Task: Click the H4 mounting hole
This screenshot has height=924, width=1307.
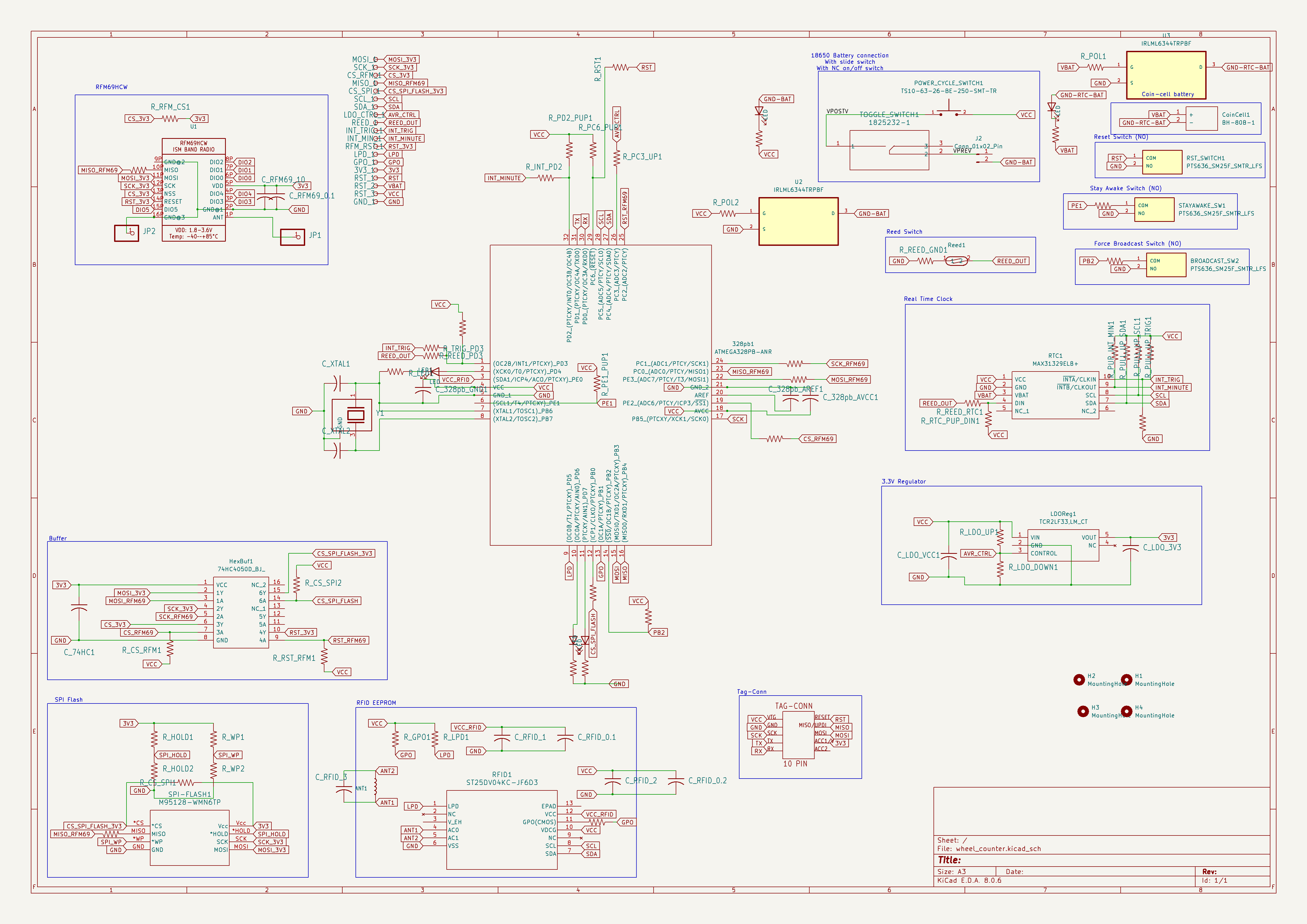Action: point(1126,712)
